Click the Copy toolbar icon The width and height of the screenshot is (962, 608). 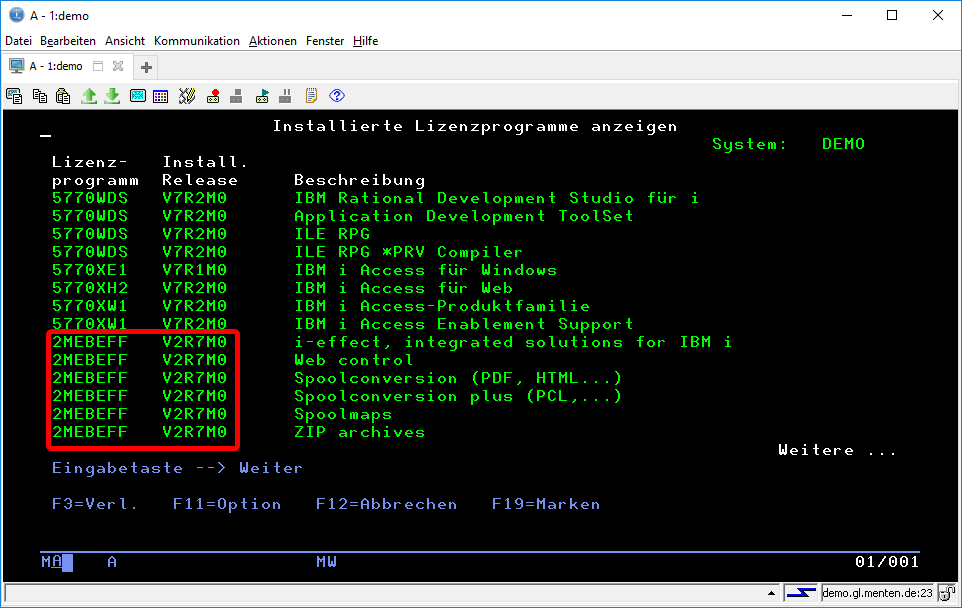[x=39, y=96]
